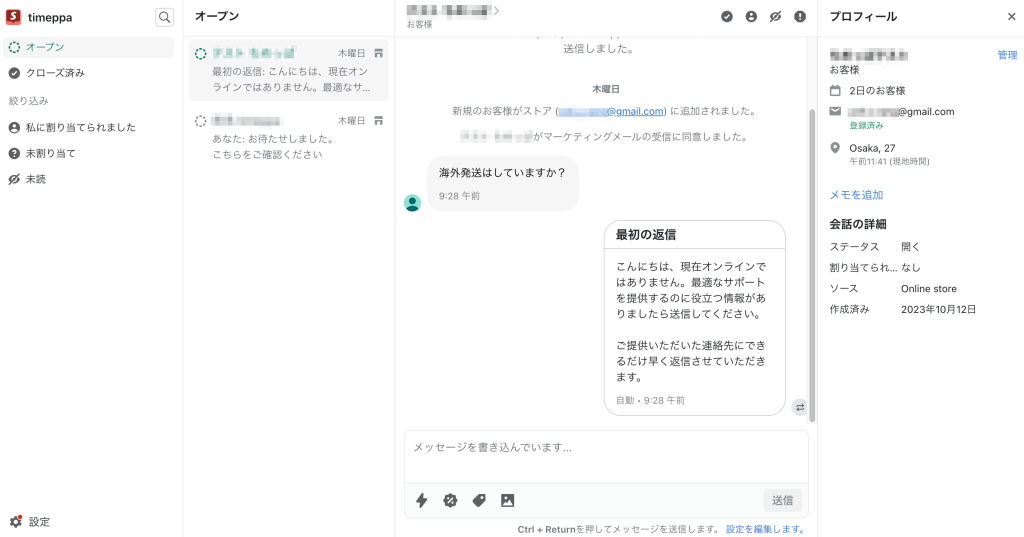
Task: Click the calendar icon beside 2日のお客様
Action: click(x=835, y=90)
